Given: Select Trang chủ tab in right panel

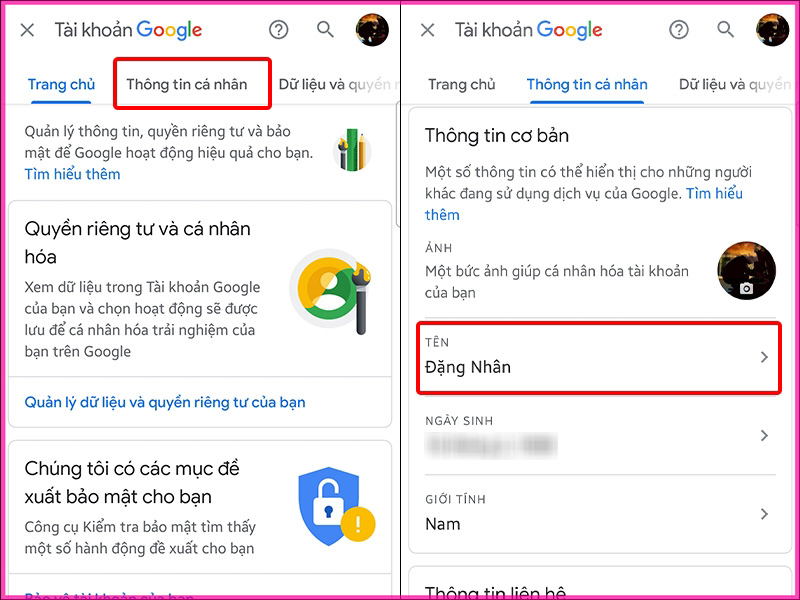Looking at the screenshot, I should [462, 84].
